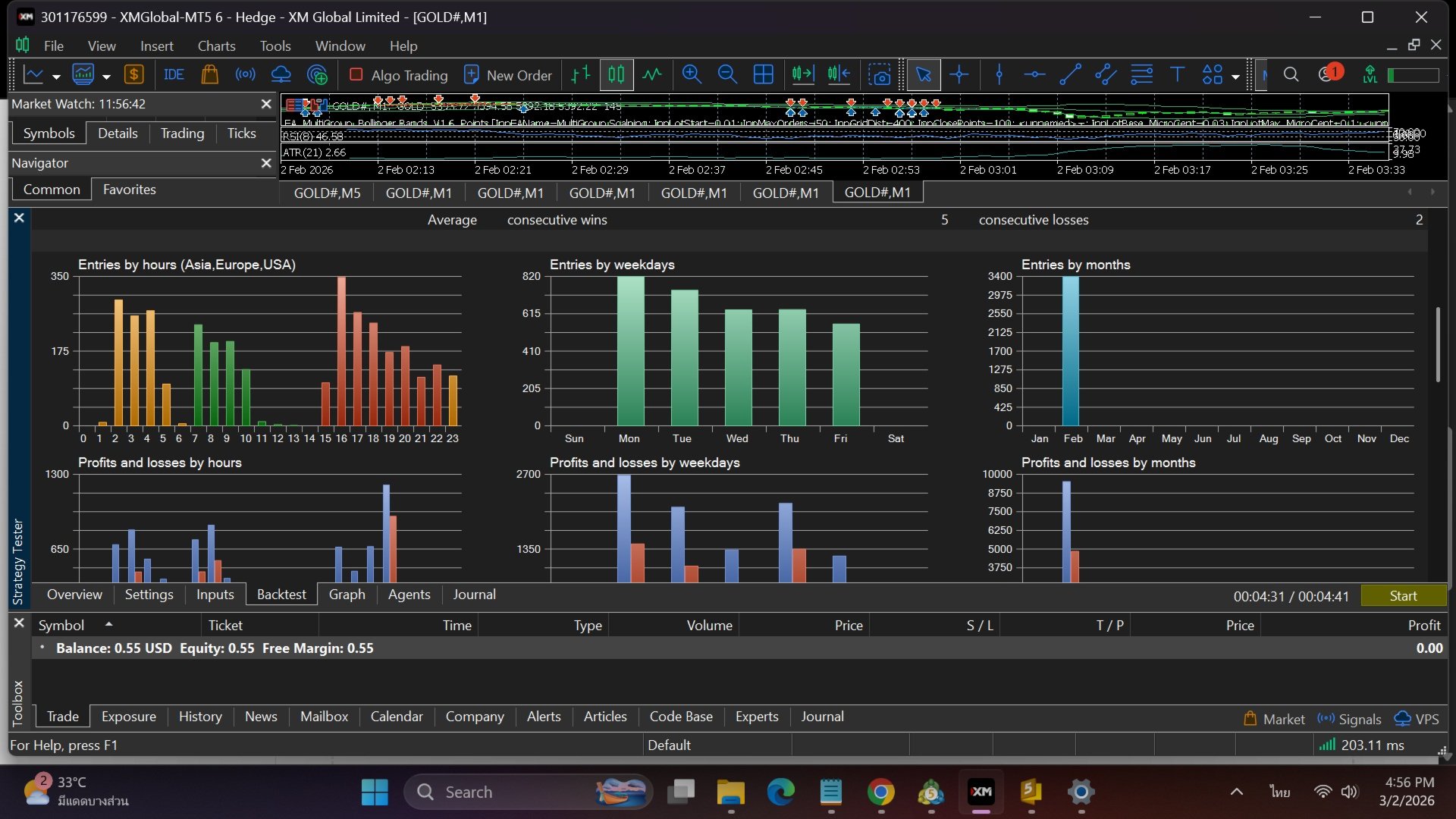Draw a vertical line tool
The width and height of the screenshot is (1456, 819).
[x=999, y=75]
